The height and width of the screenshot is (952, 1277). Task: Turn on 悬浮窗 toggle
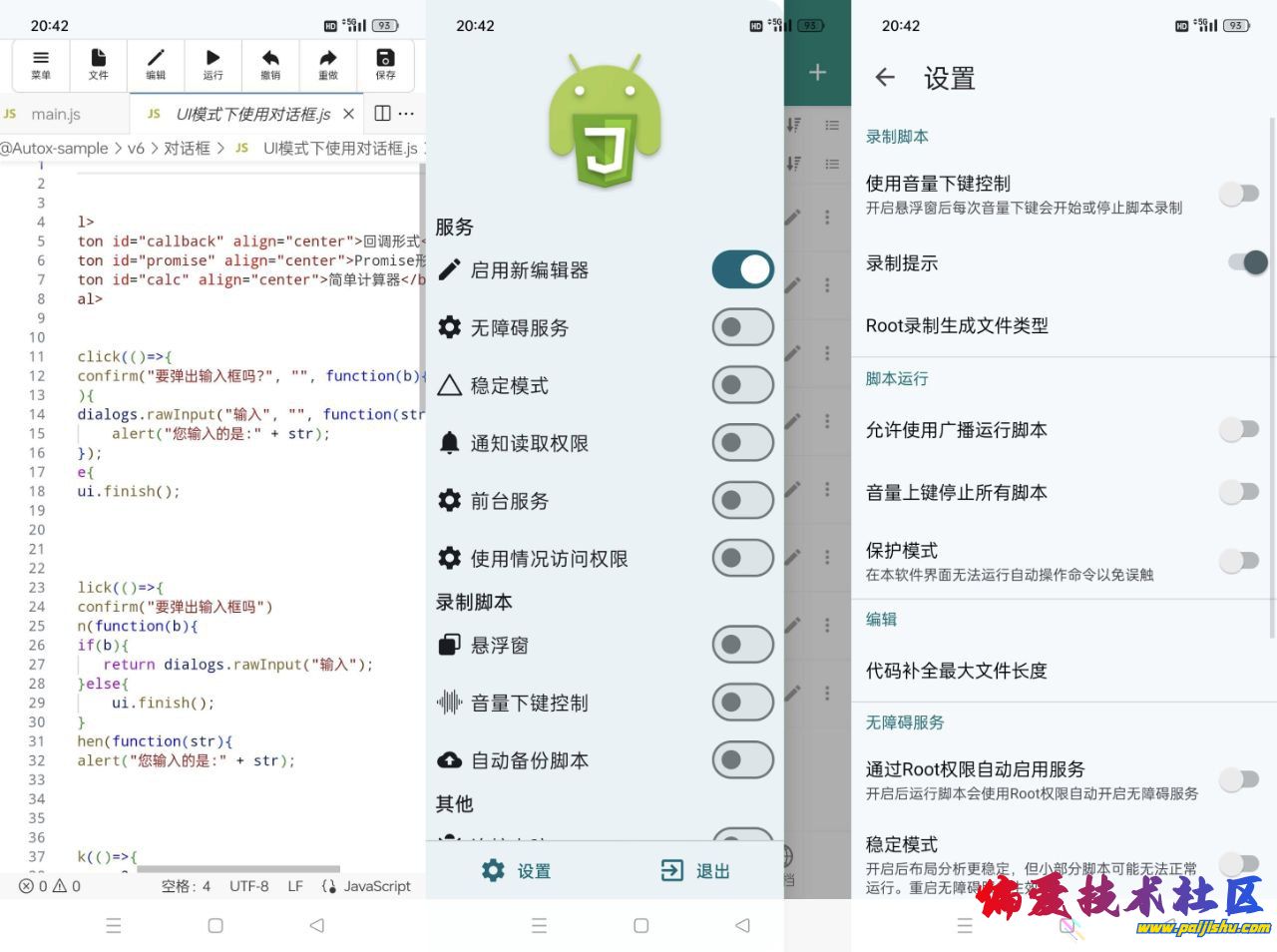point(742,646)
